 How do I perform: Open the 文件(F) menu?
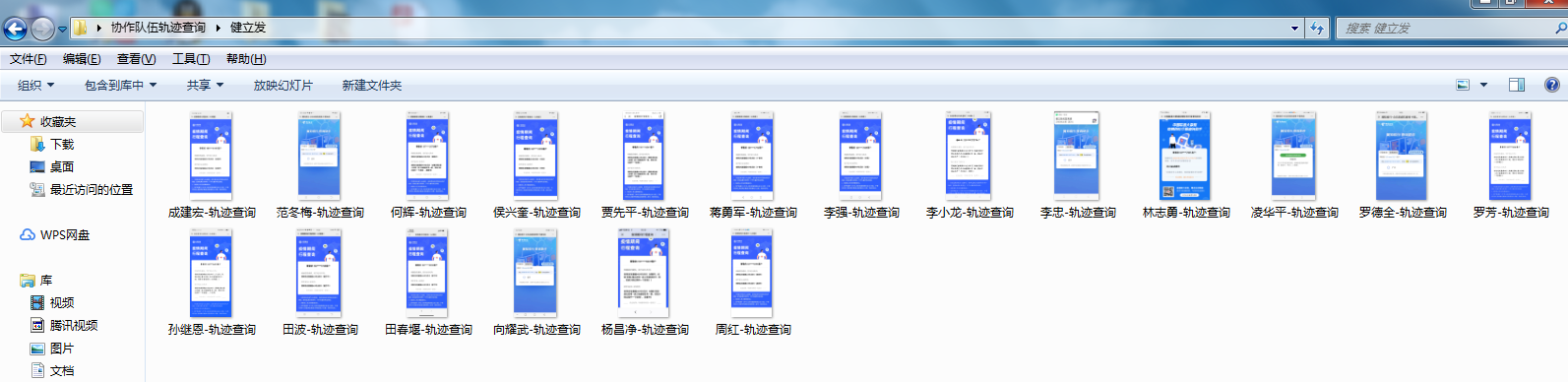(29, 59)
